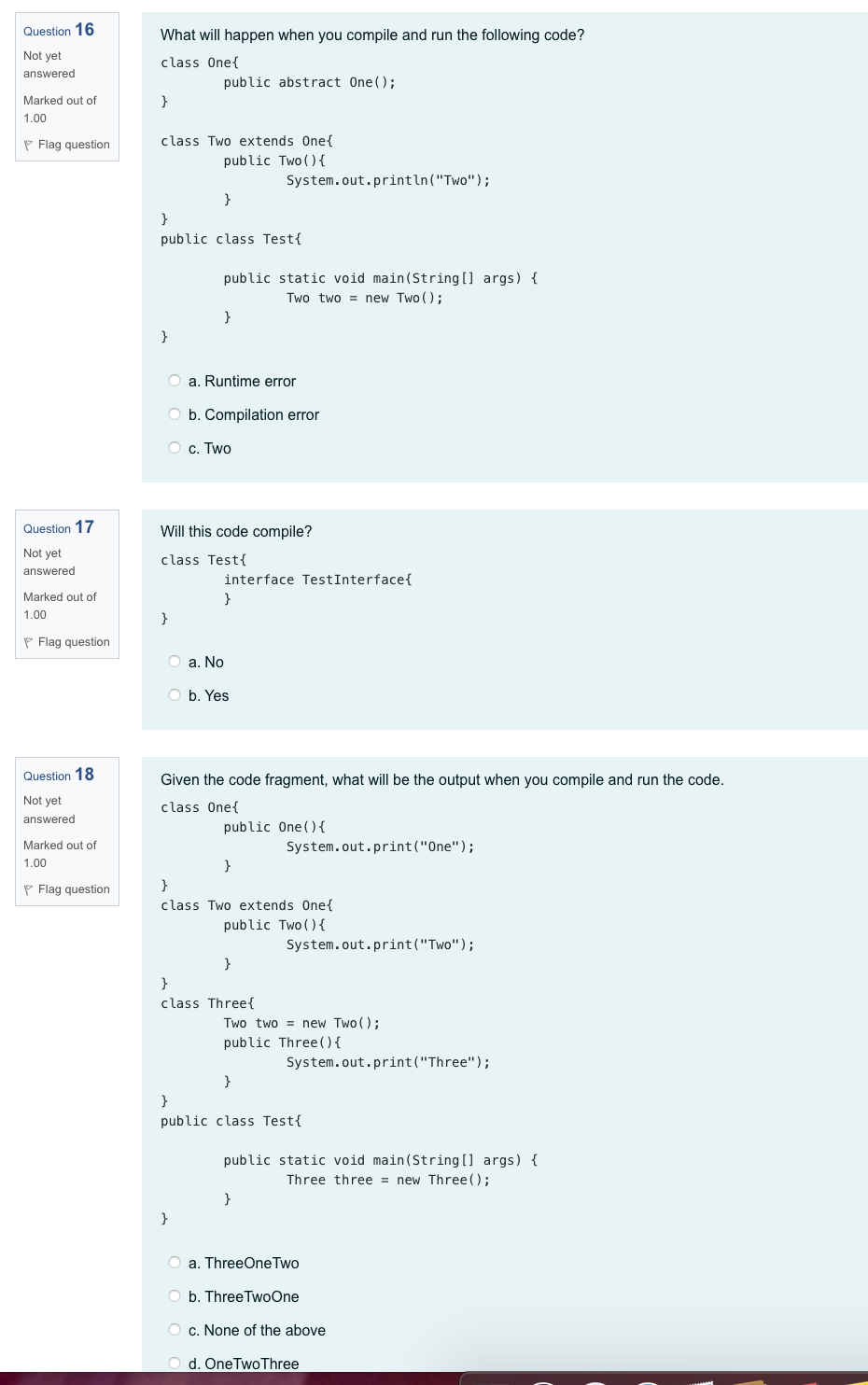Viewport: 868px width, 1385px height.
Task: Select "Runtime error" for Question 16
Action: coord(175,381)
